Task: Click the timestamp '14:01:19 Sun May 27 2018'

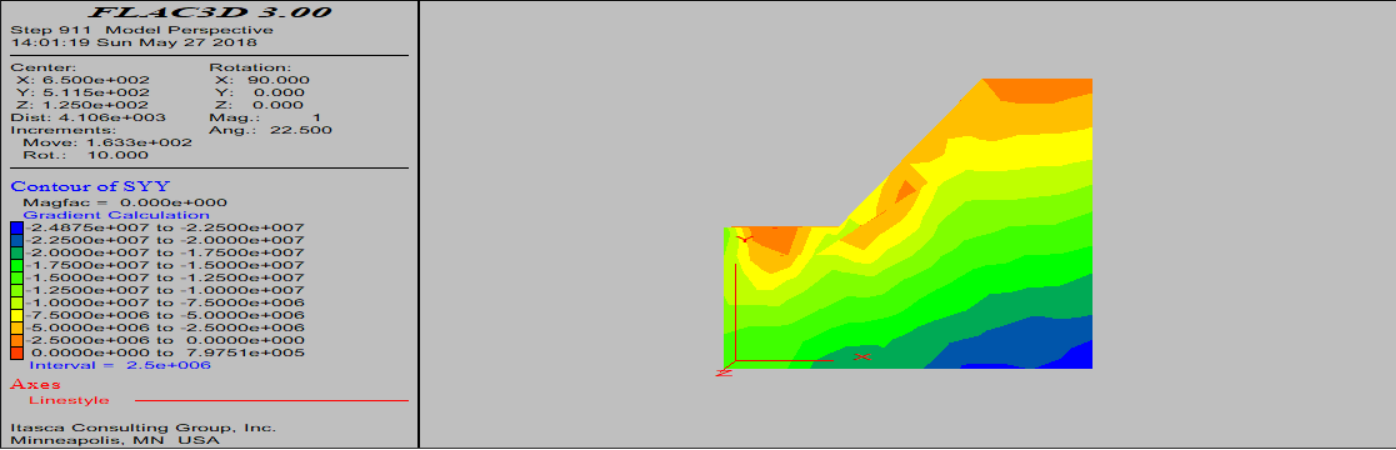Action: [x=134, y=42]
